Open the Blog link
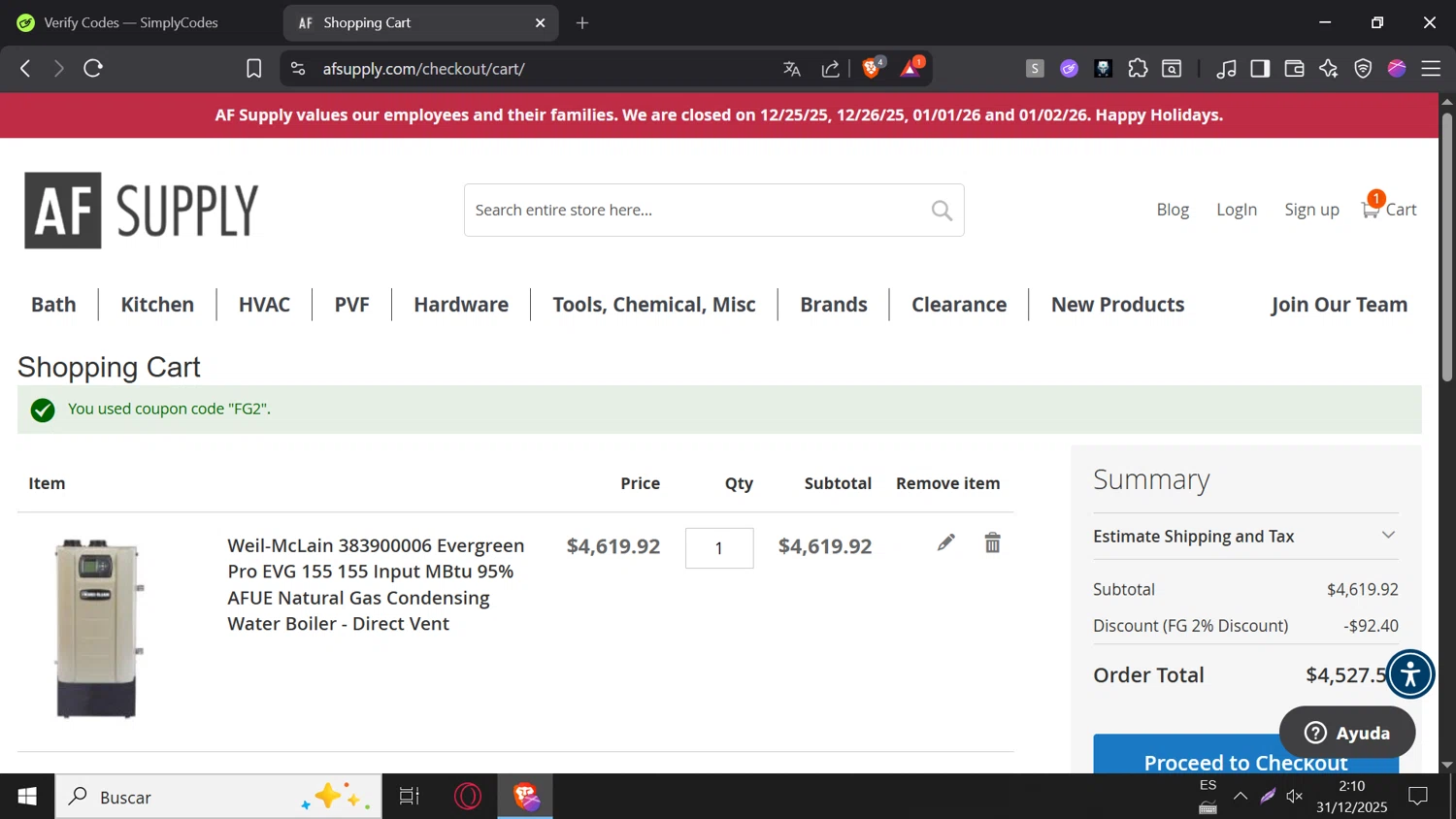The width and height of the screenshot is (1456, 819). (x=1173, y=210)
